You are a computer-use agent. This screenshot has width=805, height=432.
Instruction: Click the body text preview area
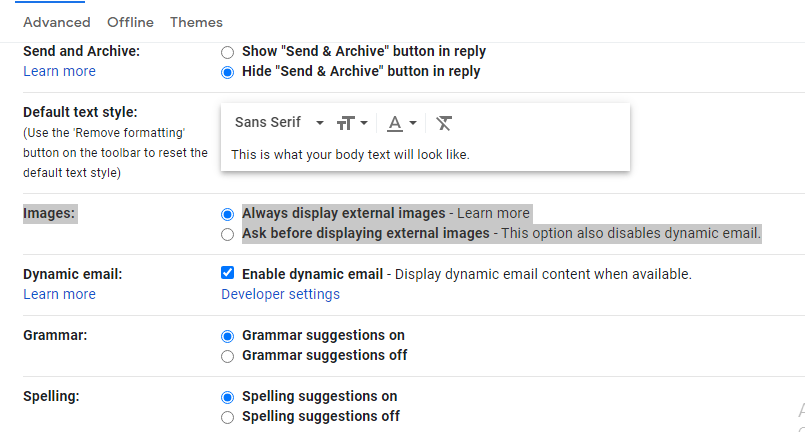pos(350,155)
